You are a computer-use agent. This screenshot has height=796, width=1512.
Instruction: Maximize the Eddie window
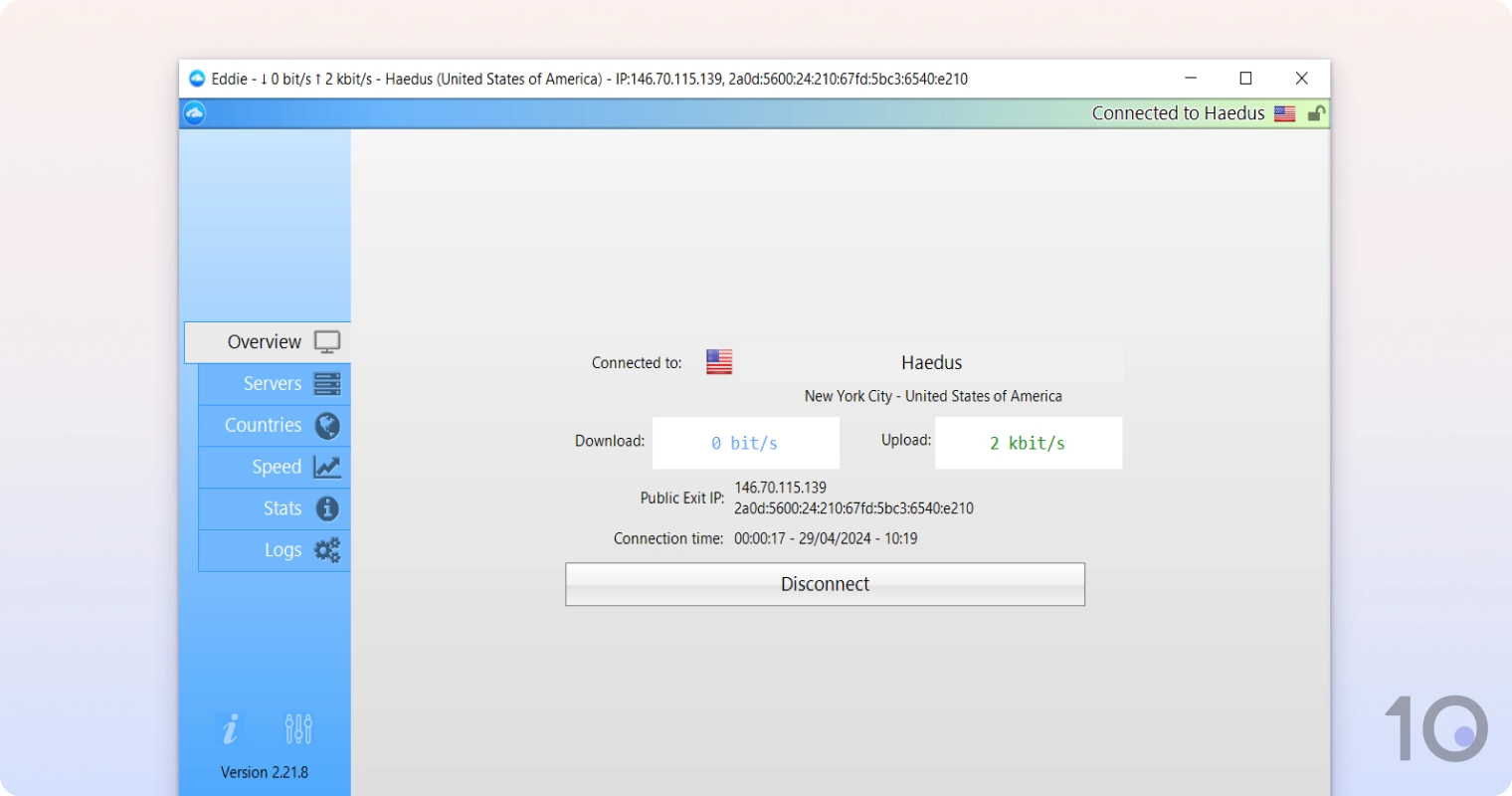[1245, 79]
